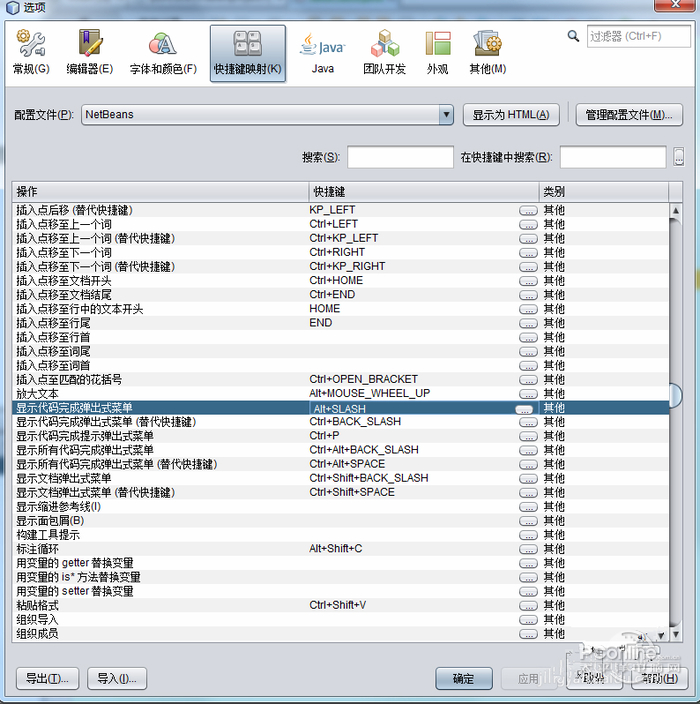Screen dimensions: 700x704
Task: Click 导入(I)... import button
Action: point(117,678)
